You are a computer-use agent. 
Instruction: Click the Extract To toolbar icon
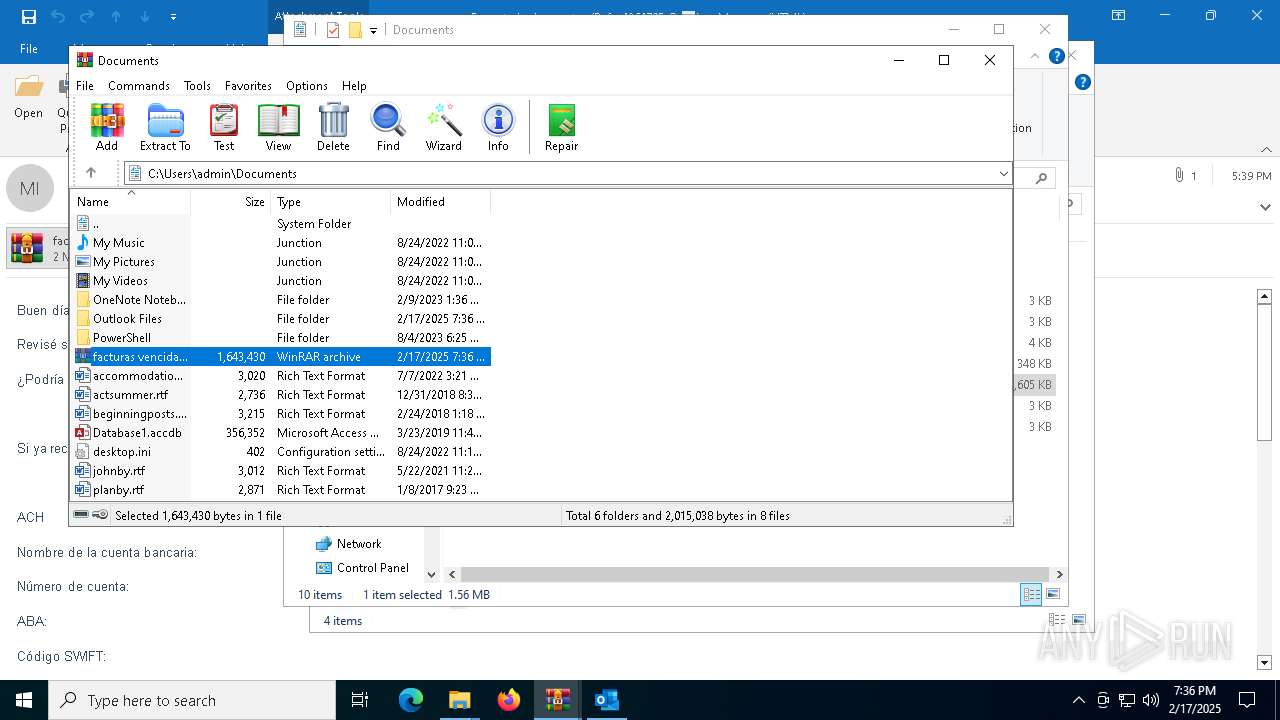[165, 127]
